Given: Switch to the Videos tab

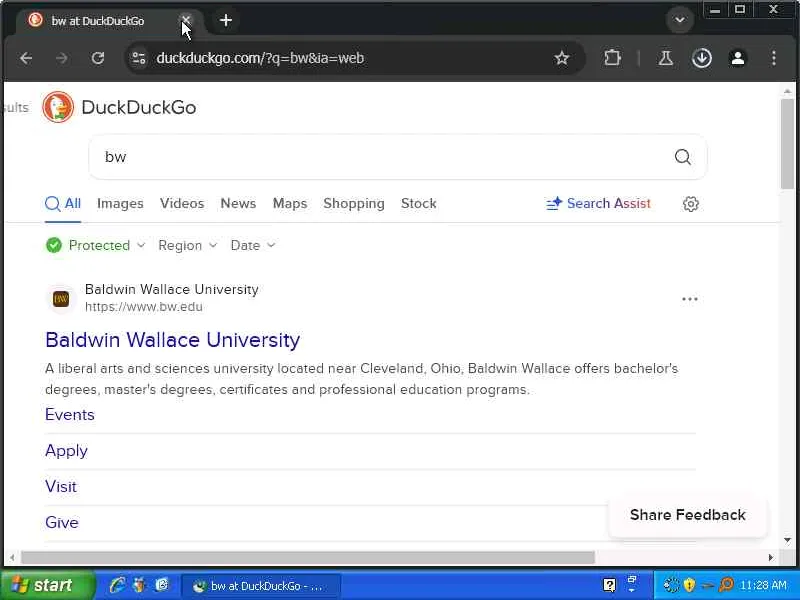Looking at the screenshot, I should coord(182,204).
